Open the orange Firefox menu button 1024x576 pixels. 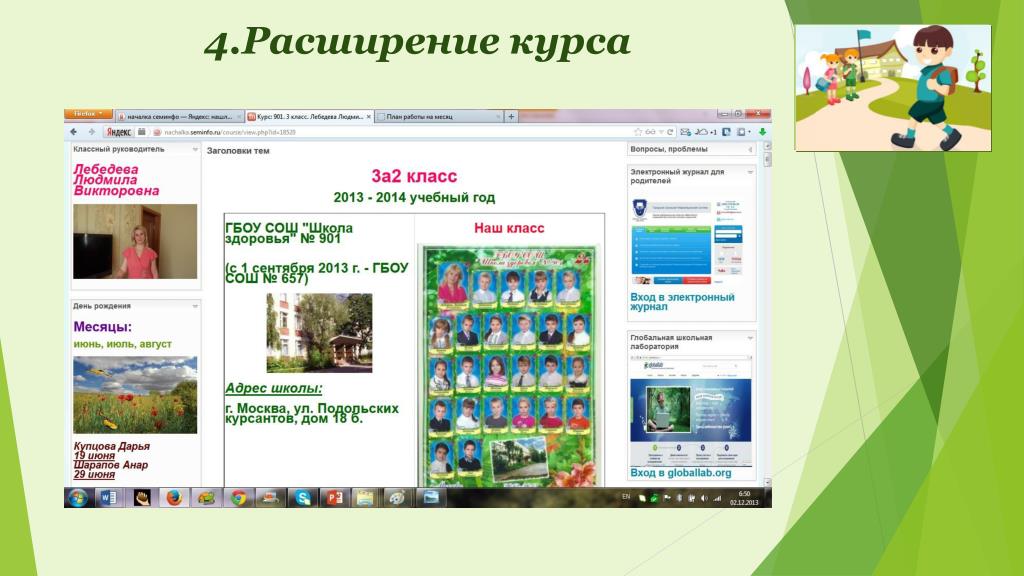89,115
